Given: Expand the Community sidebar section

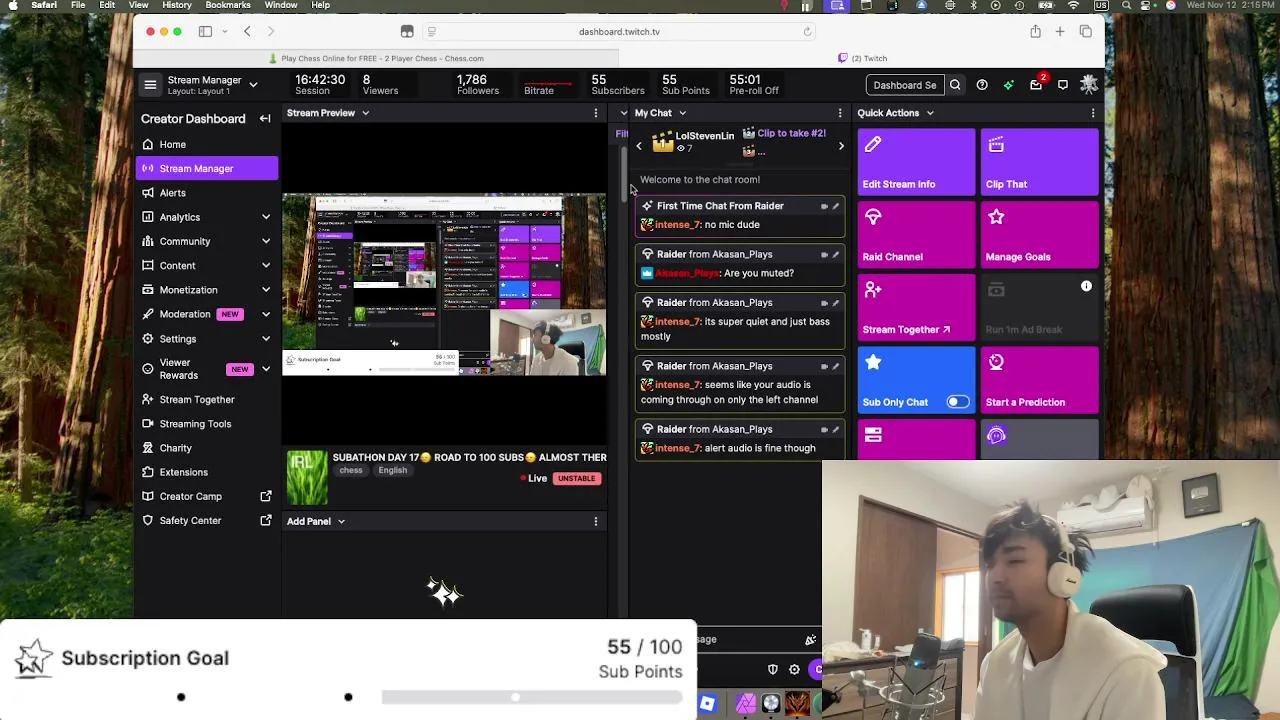Looking at the screenshot, I should (x=266, y=241).
